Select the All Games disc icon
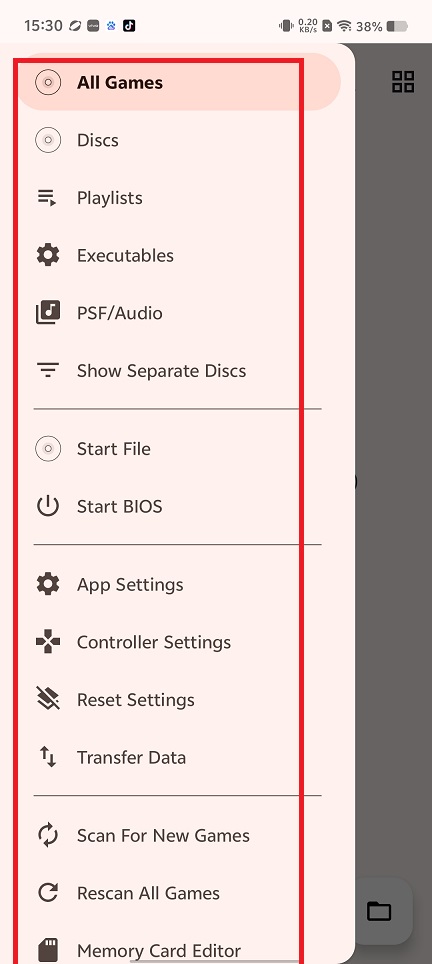Screen dimensions: 432x964 [48, 82]
